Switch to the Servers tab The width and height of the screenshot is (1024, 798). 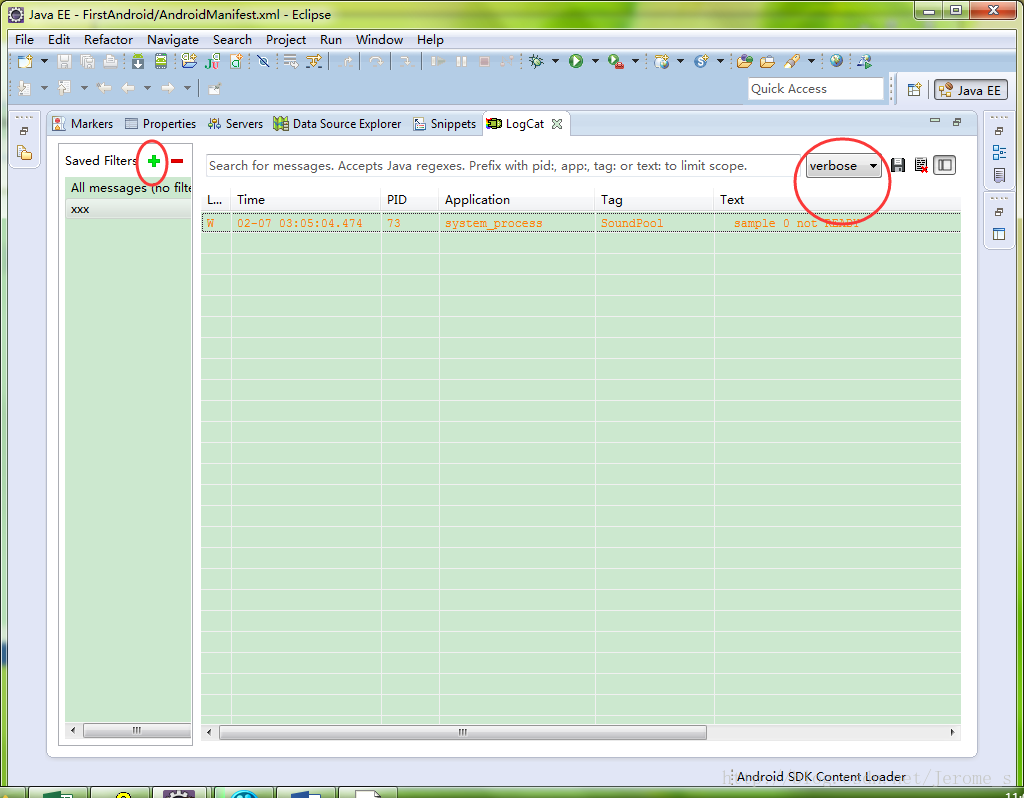tap(235, 123)
